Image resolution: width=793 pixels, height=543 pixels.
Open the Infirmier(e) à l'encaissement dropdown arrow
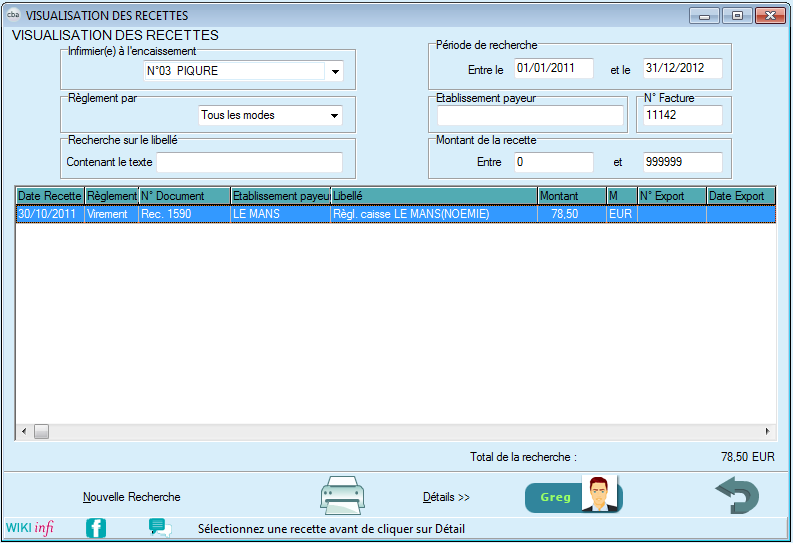335,71
